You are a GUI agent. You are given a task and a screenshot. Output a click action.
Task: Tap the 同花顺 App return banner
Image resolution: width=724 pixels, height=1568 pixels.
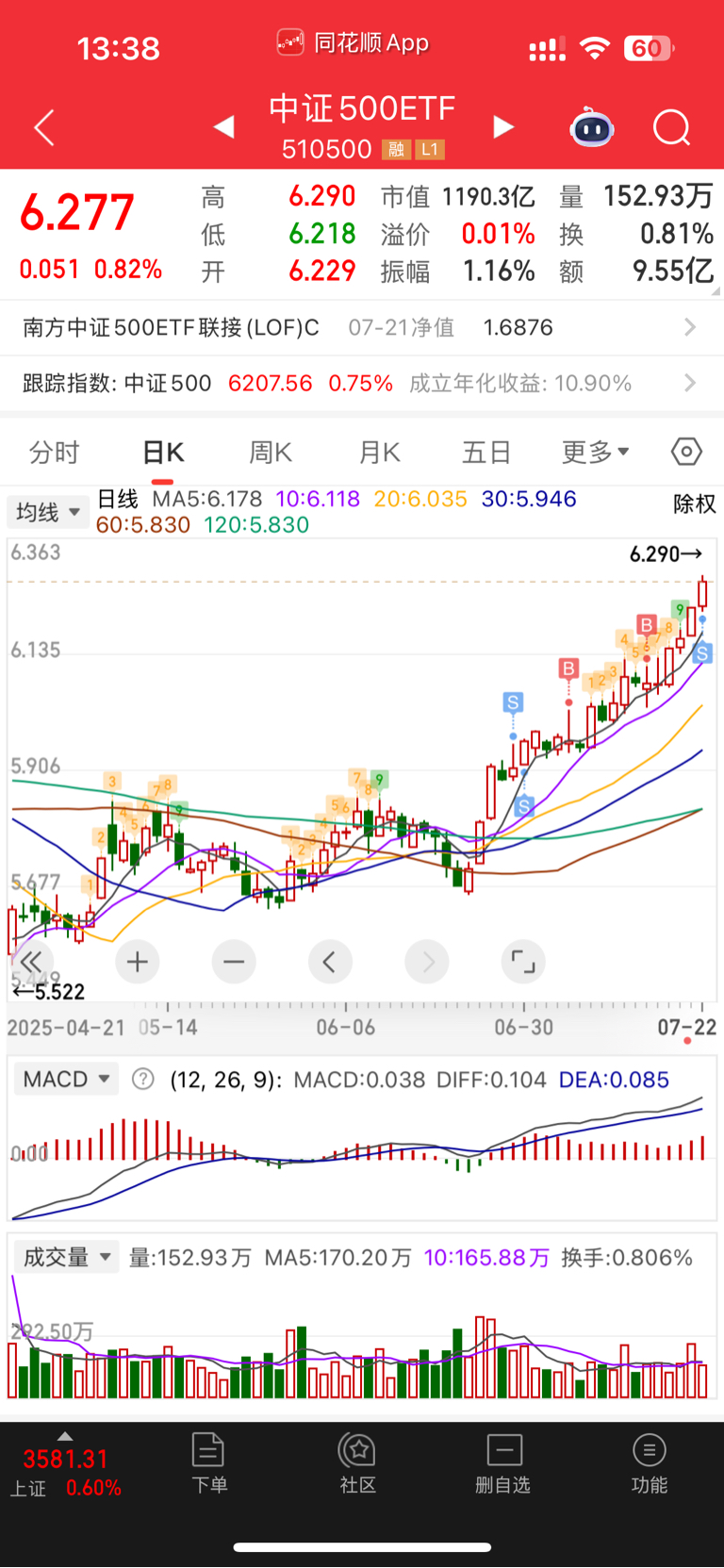[354, 43]
